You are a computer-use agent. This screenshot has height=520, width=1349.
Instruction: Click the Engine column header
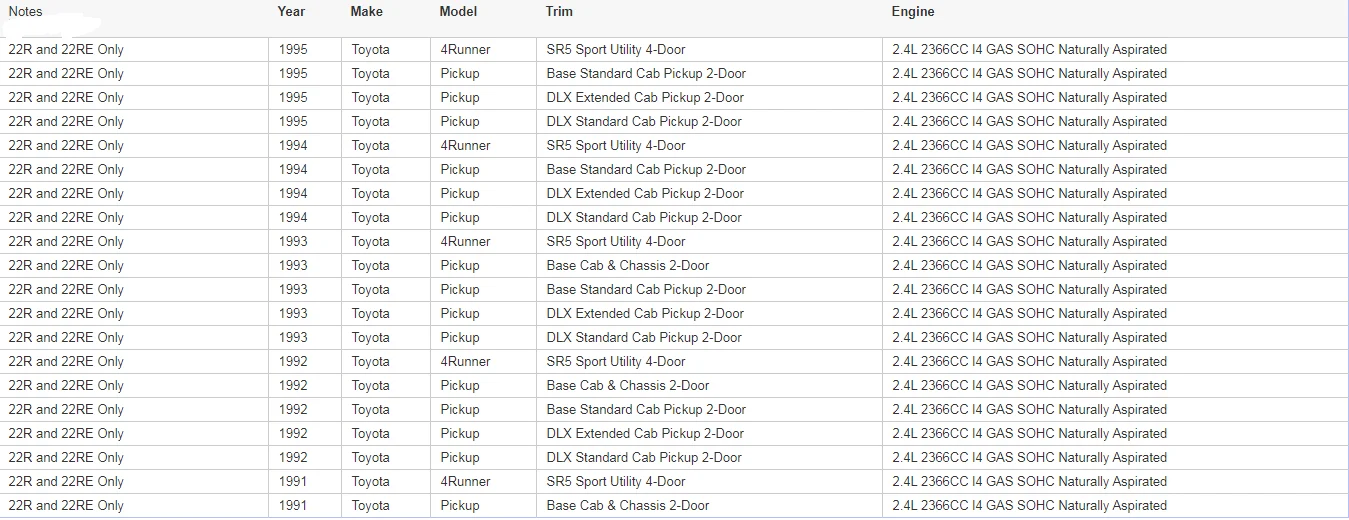(x=913, y=12)
